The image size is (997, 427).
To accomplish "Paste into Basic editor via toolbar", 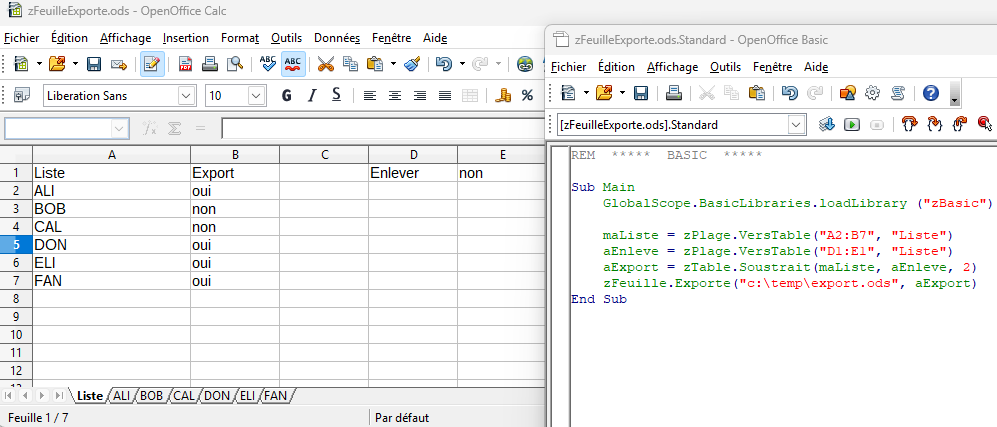I will tap(757, 93).
